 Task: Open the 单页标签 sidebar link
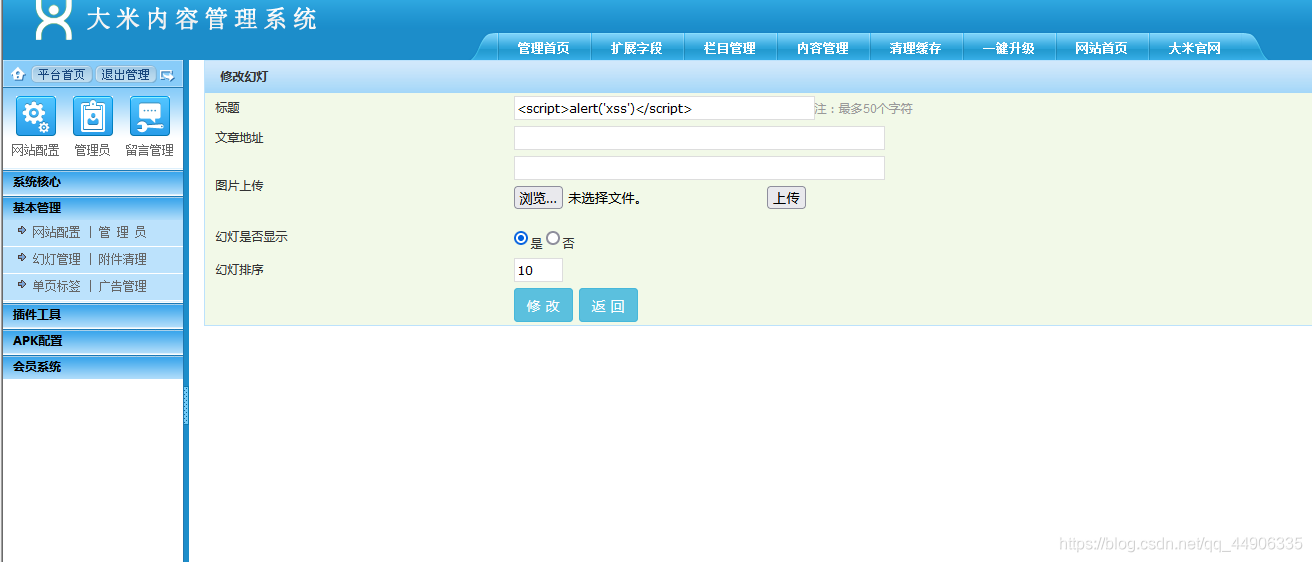tap(56, 286)
